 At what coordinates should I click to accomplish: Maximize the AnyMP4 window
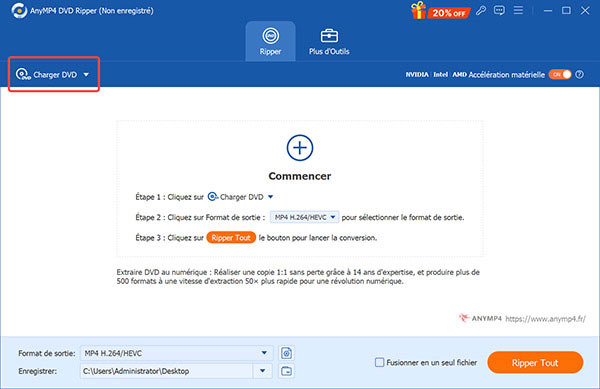coord(566,10)
